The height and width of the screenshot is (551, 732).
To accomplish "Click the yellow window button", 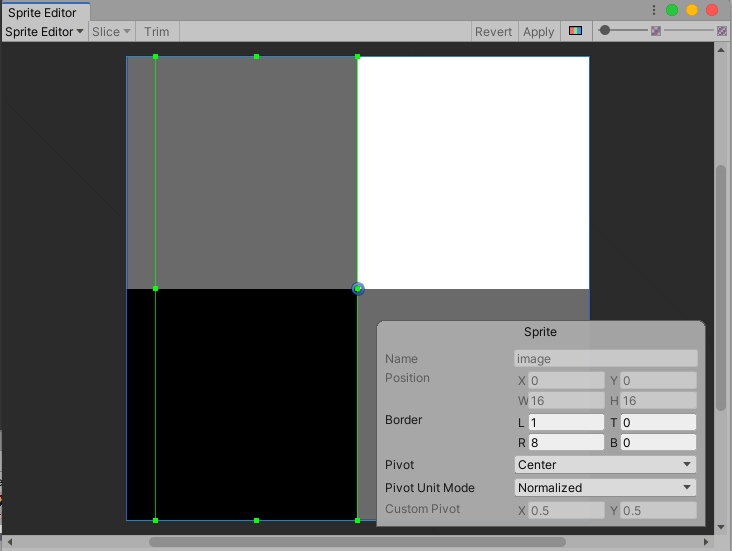I will pyautogui.click(x=692, y=10).
